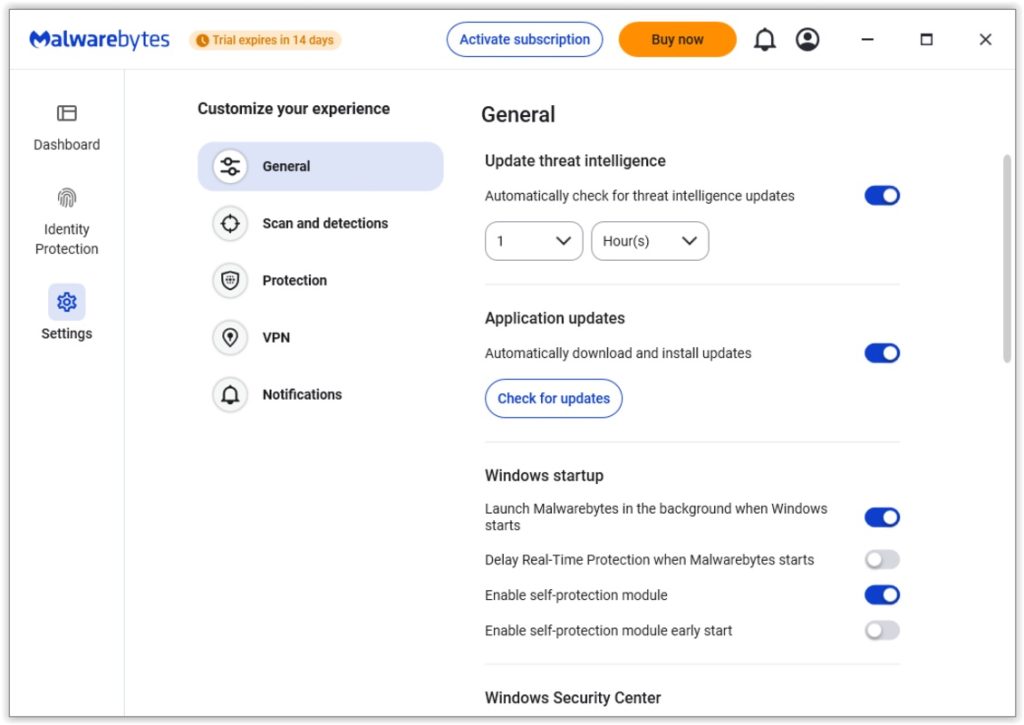Click the Windows startup heading
This screenshot has width=1024, height=725.
[544, 475]
